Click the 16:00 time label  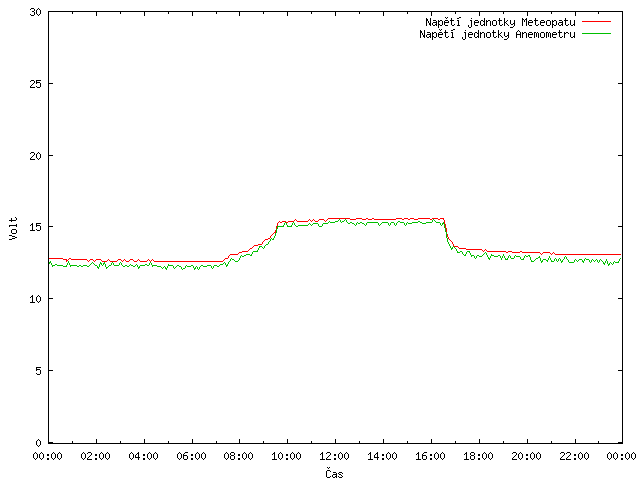pos(430,456)
